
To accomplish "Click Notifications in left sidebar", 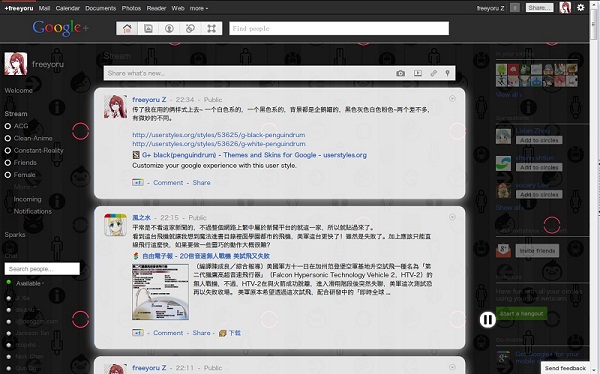I will coord(33,211).
